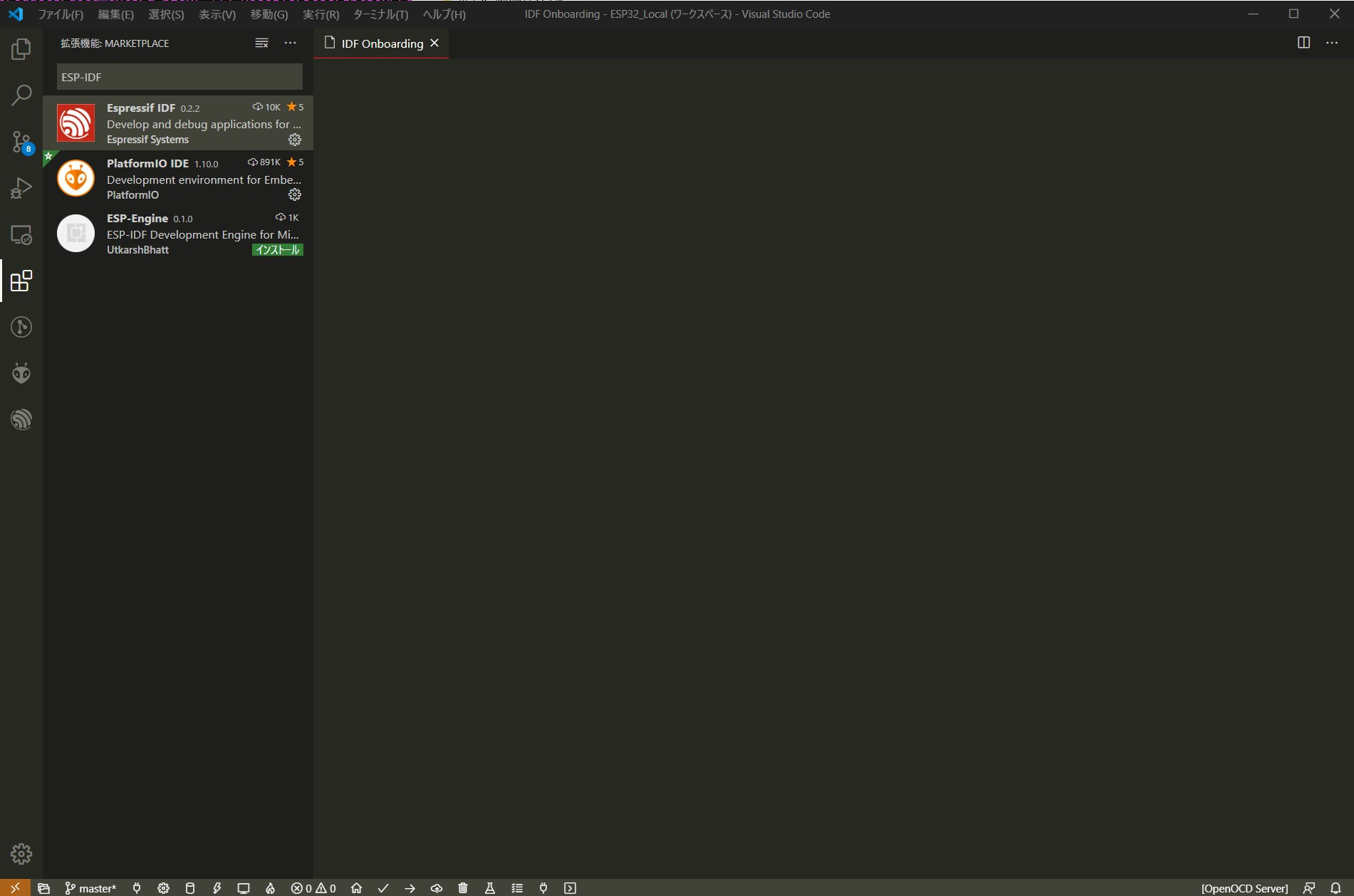Click the flame build-flash-monitor icon
Screen dimensions: 1354x896
(270, 888)
